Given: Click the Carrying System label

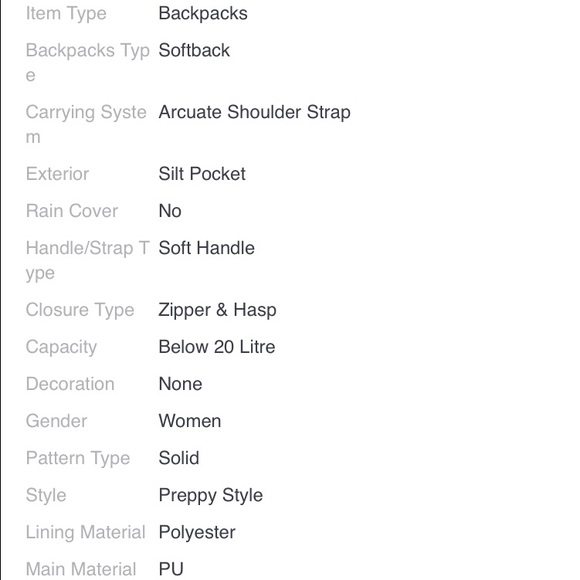Looking at the screenshot, I should tap(86, 124).
